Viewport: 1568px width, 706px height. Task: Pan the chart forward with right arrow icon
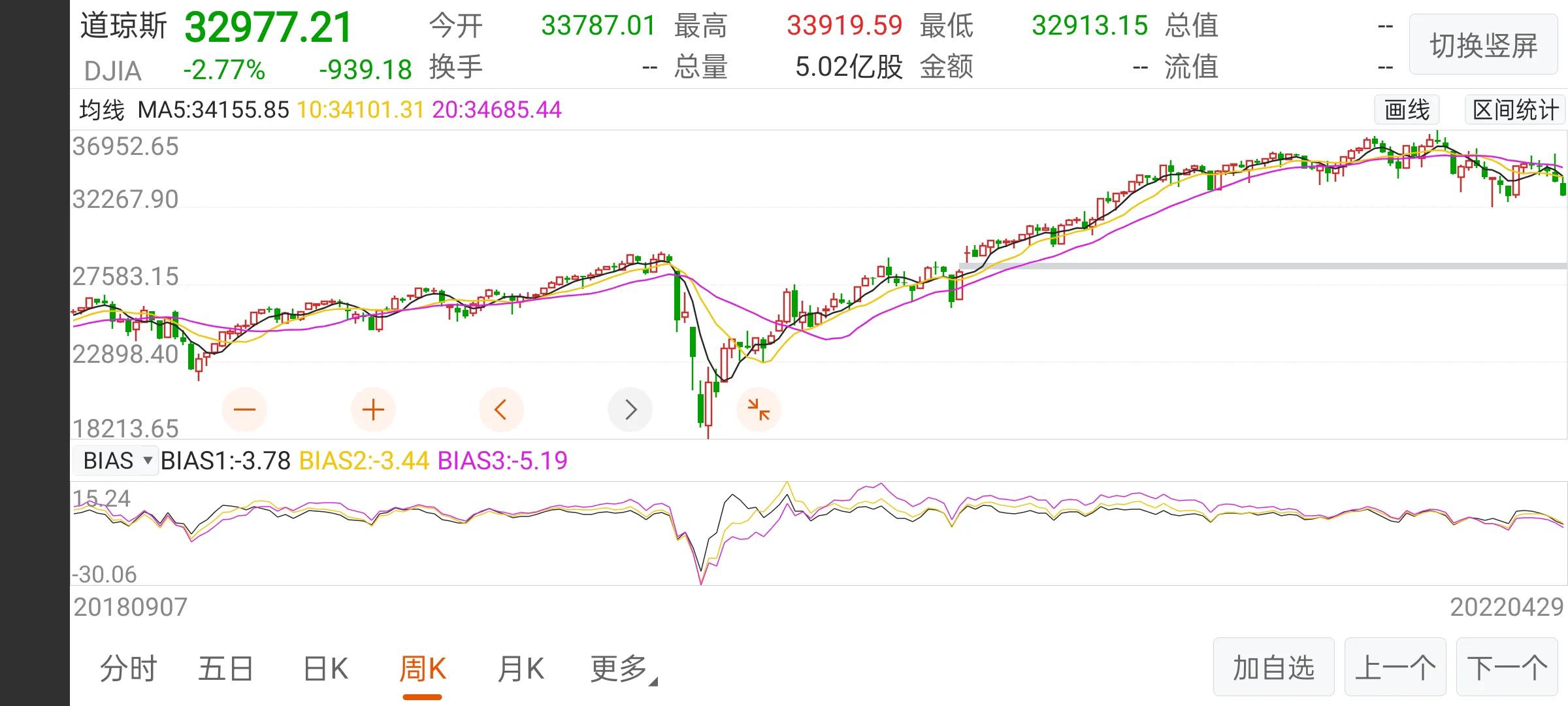click(x=629, y=409)
